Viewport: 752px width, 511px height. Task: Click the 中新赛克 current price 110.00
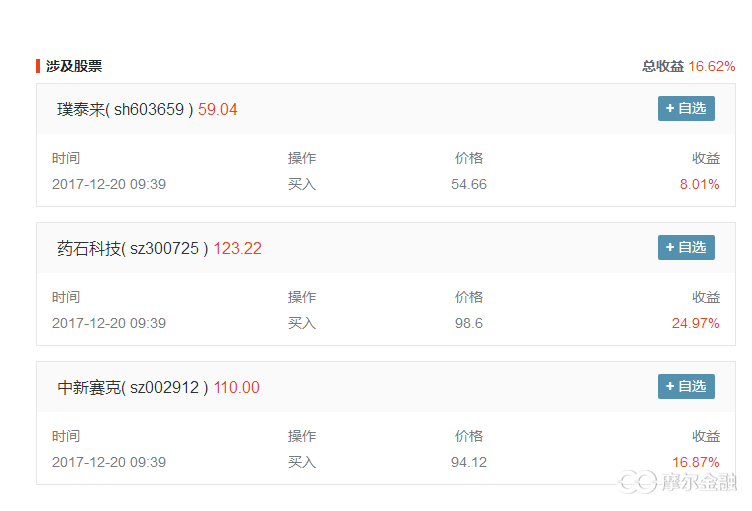pyautogui.click(x=236, y=388)
